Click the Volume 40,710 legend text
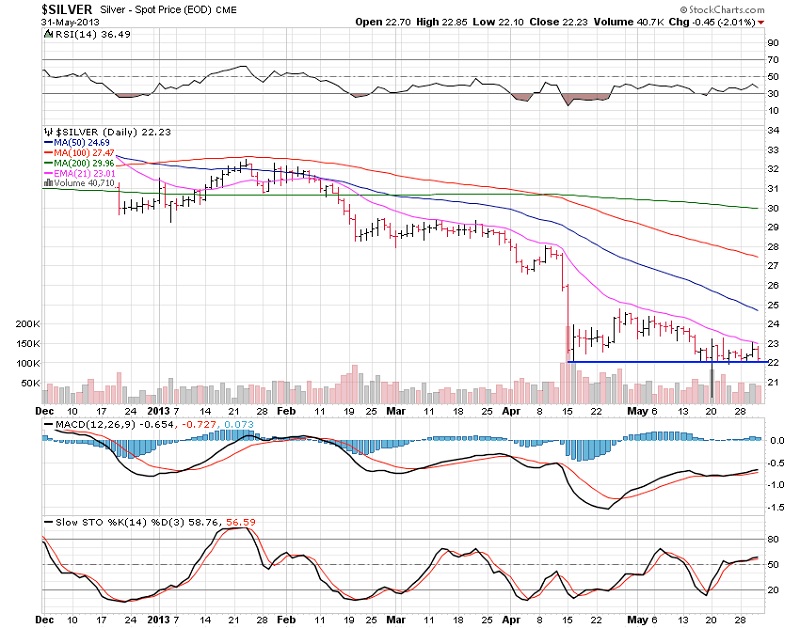 pyautogui.click(x=84, y=183)
